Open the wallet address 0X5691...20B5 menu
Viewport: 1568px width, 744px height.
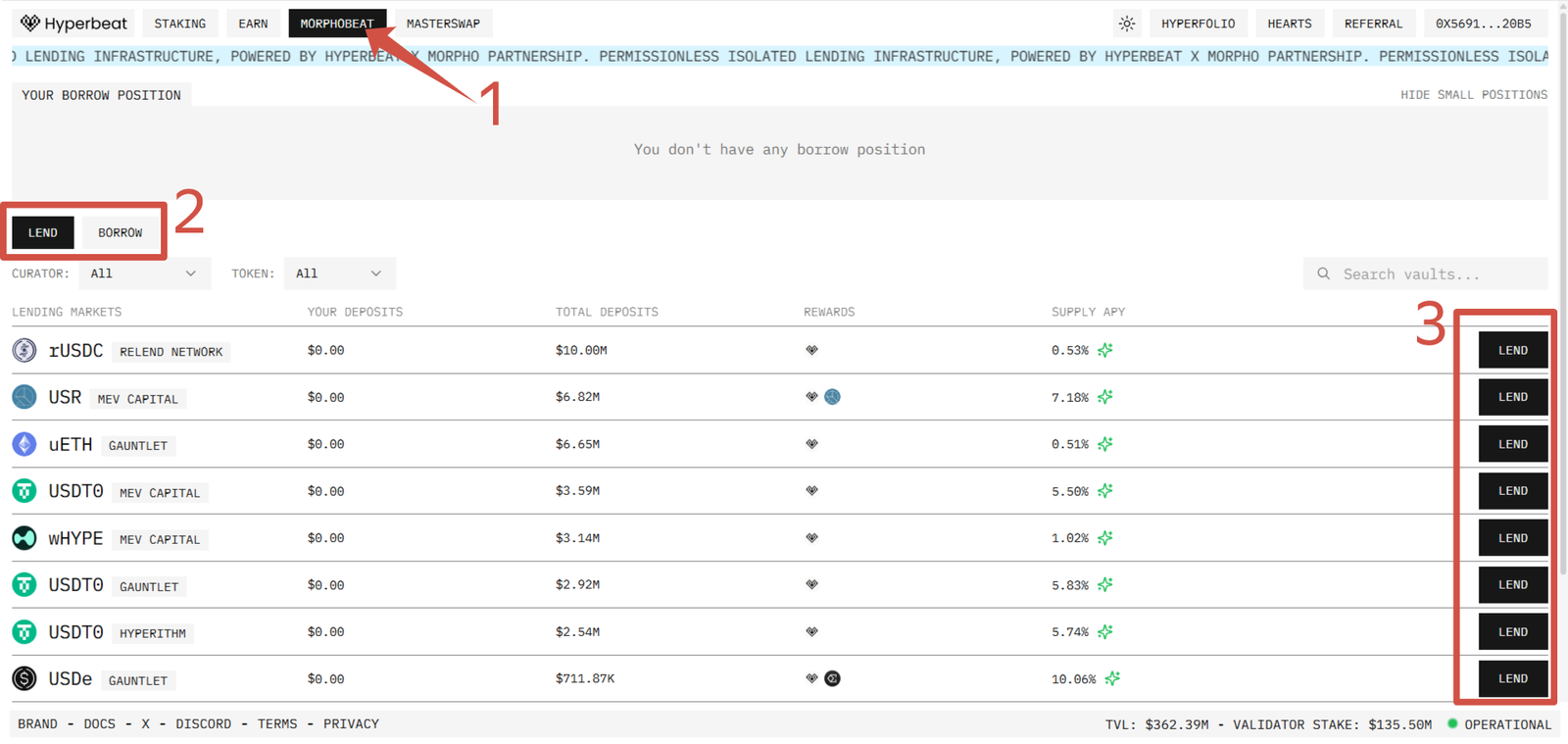point(1483,24)
